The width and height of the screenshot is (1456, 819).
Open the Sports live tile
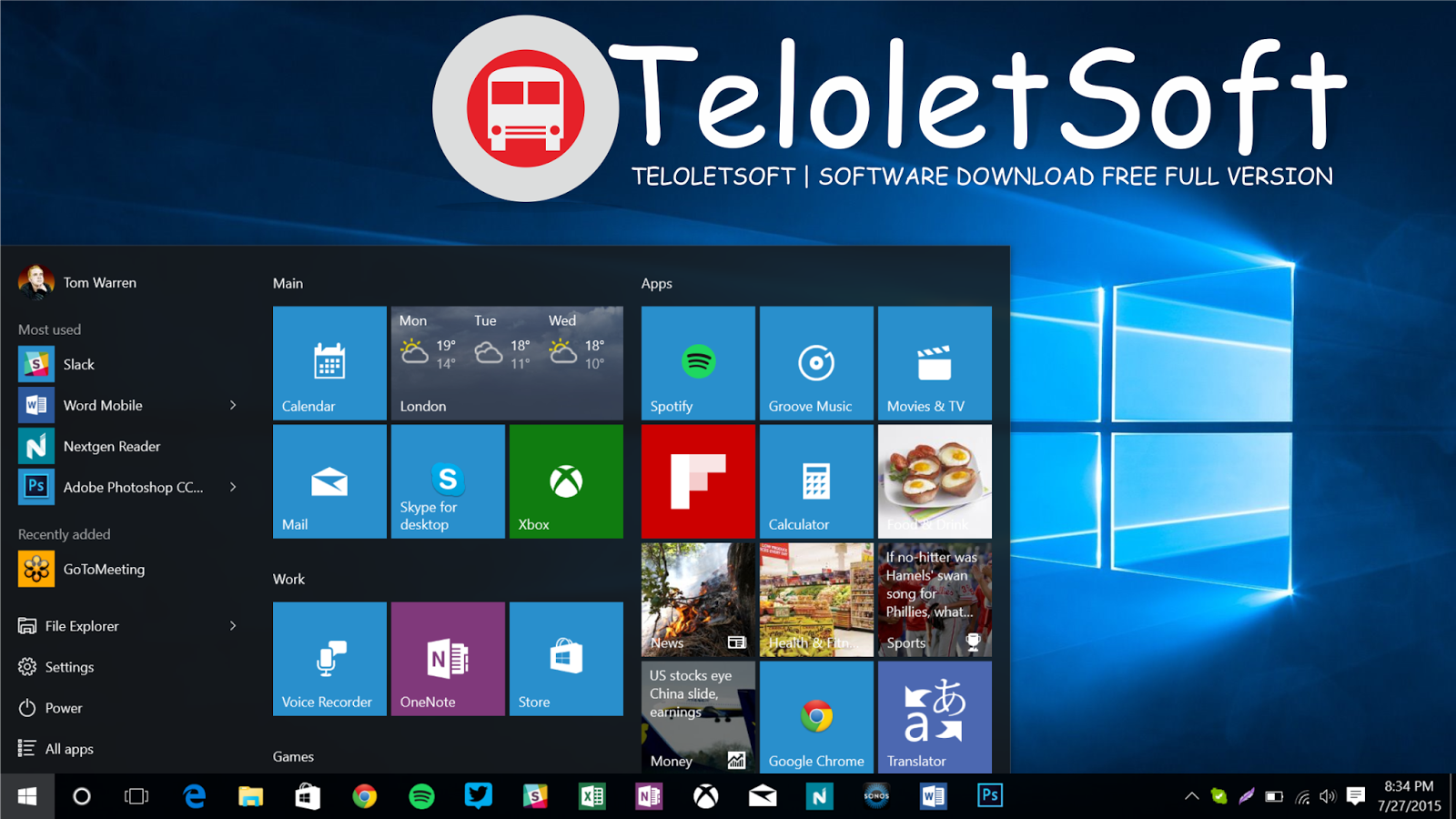click(x=935, y=600)
